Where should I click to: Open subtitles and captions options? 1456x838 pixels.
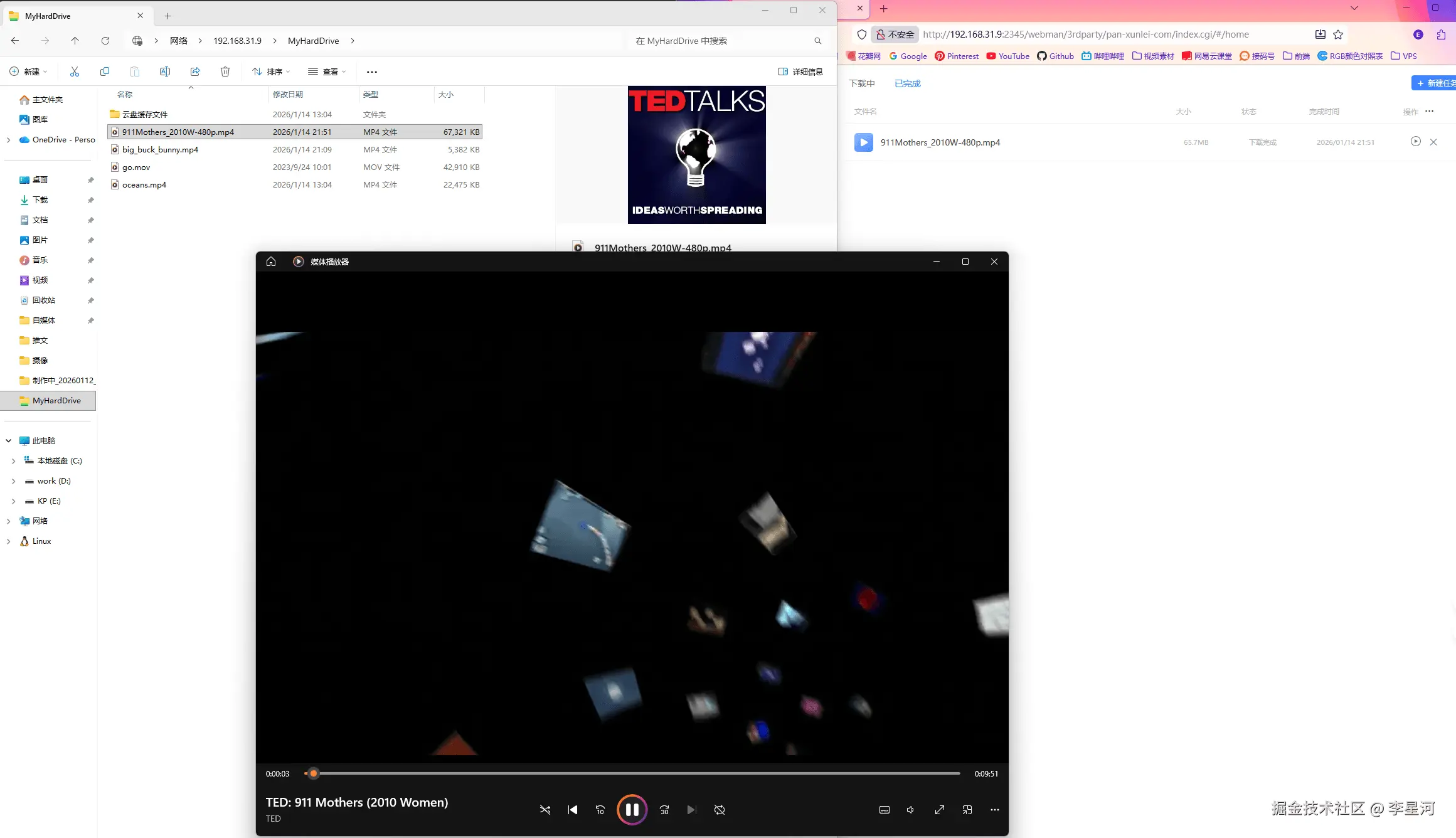[885, 810]
